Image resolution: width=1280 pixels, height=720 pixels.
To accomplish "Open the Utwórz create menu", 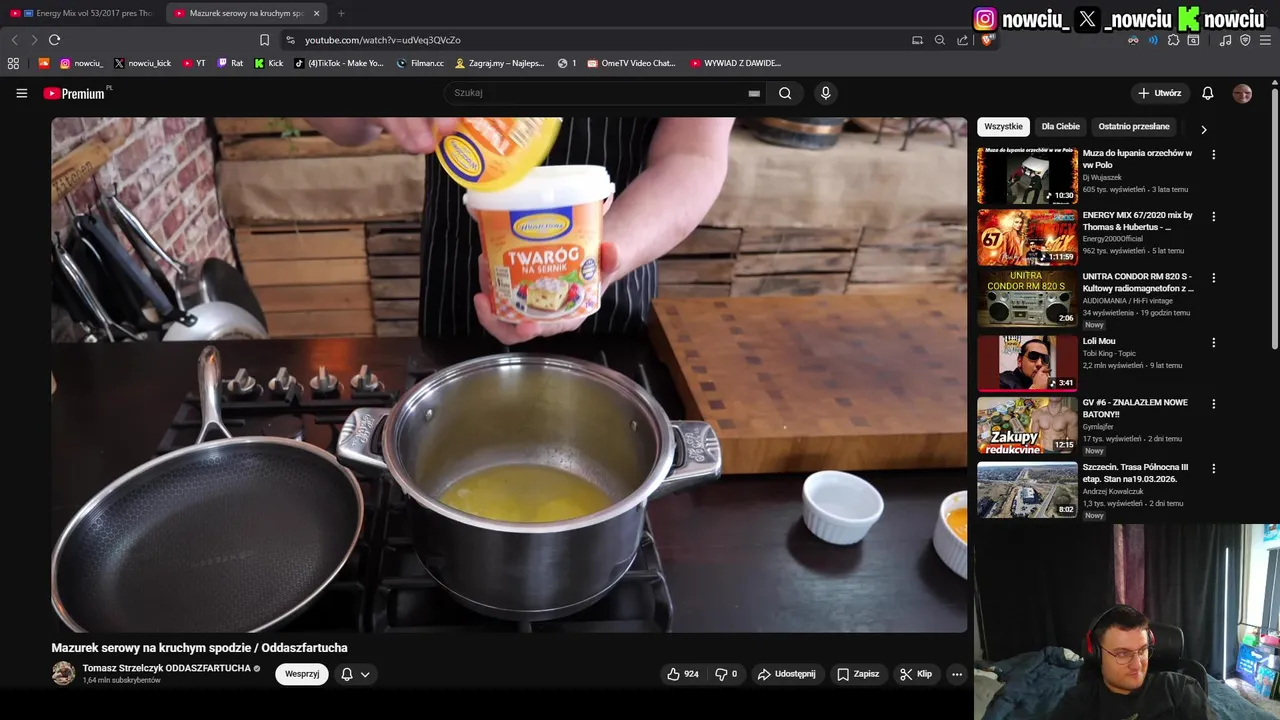I will (1159, 93).
